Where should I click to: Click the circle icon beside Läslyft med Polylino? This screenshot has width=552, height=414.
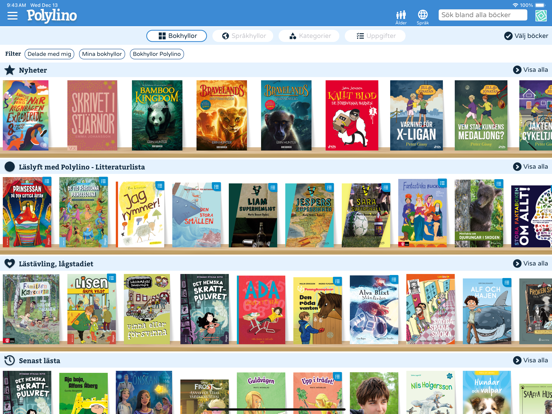coord(10,167)
